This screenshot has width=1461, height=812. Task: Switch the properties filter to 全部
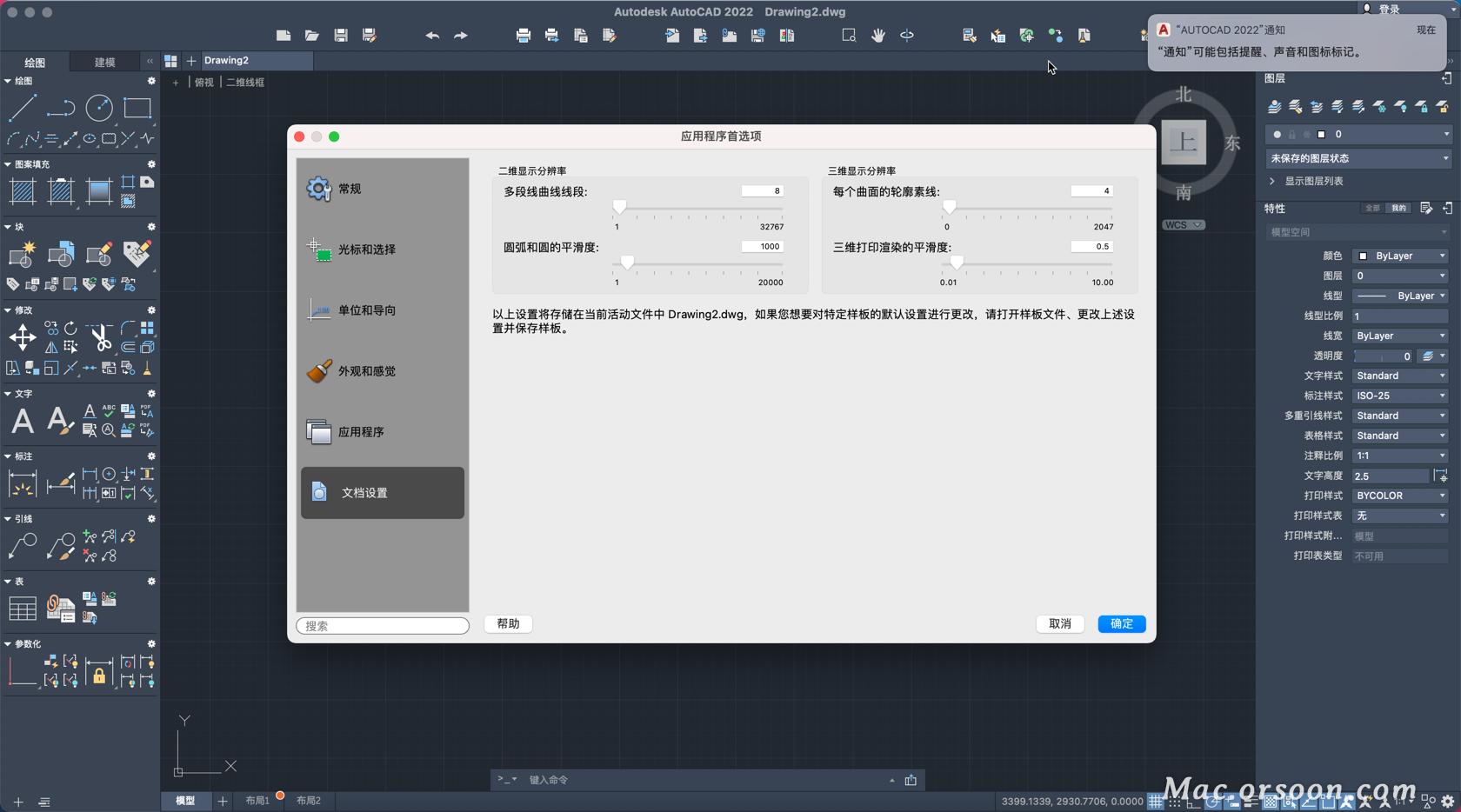(1372, 209)
